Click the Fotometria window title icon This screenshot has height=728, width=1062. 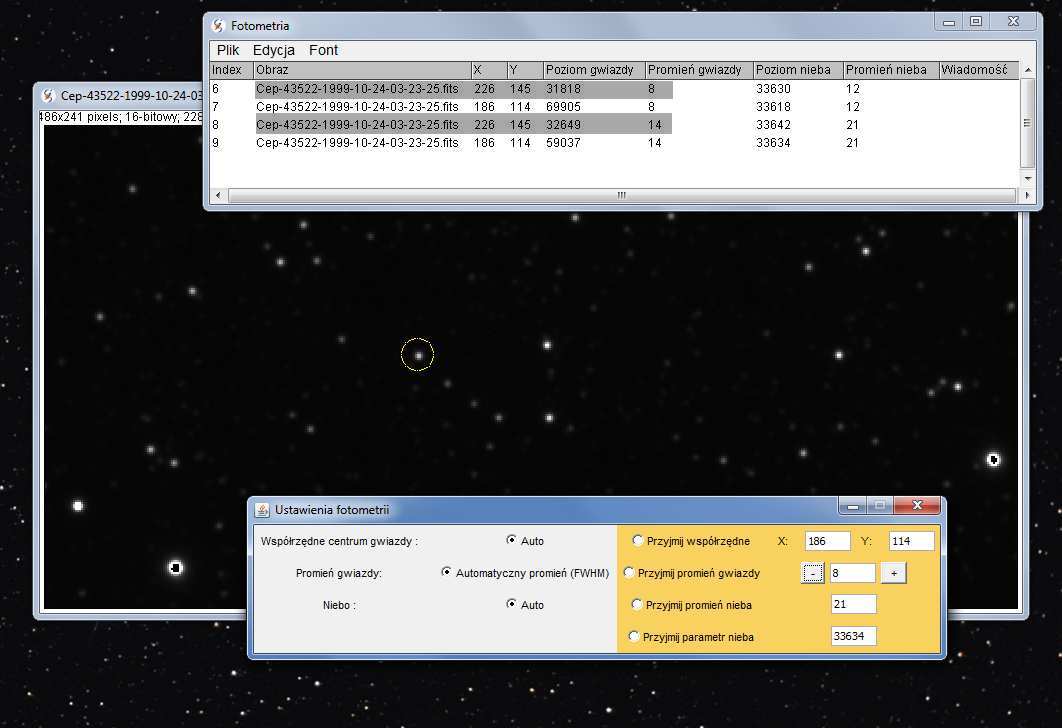point(218,25)
